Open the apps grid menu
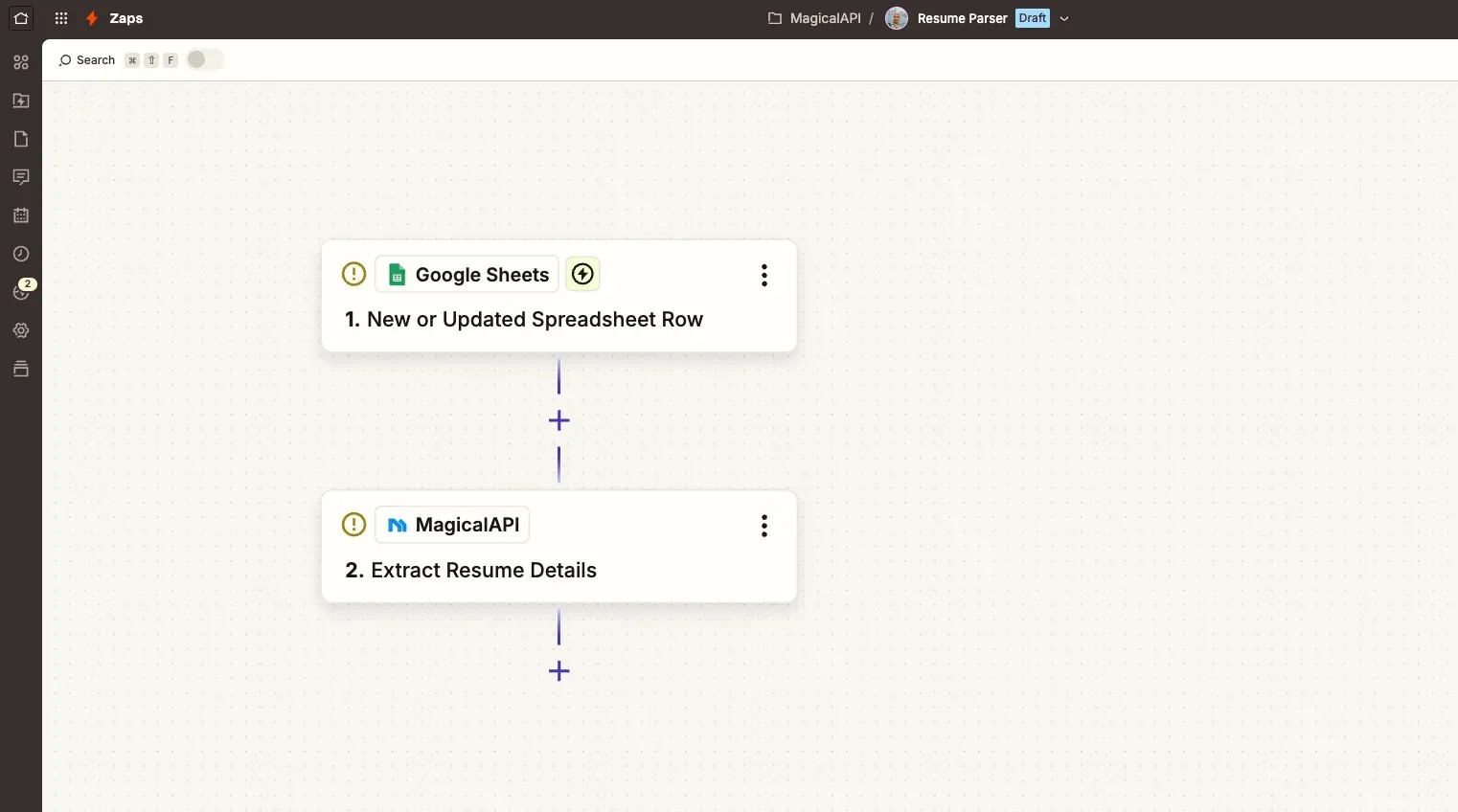This screenshot has height=812, width=1458. click(61, 18)
